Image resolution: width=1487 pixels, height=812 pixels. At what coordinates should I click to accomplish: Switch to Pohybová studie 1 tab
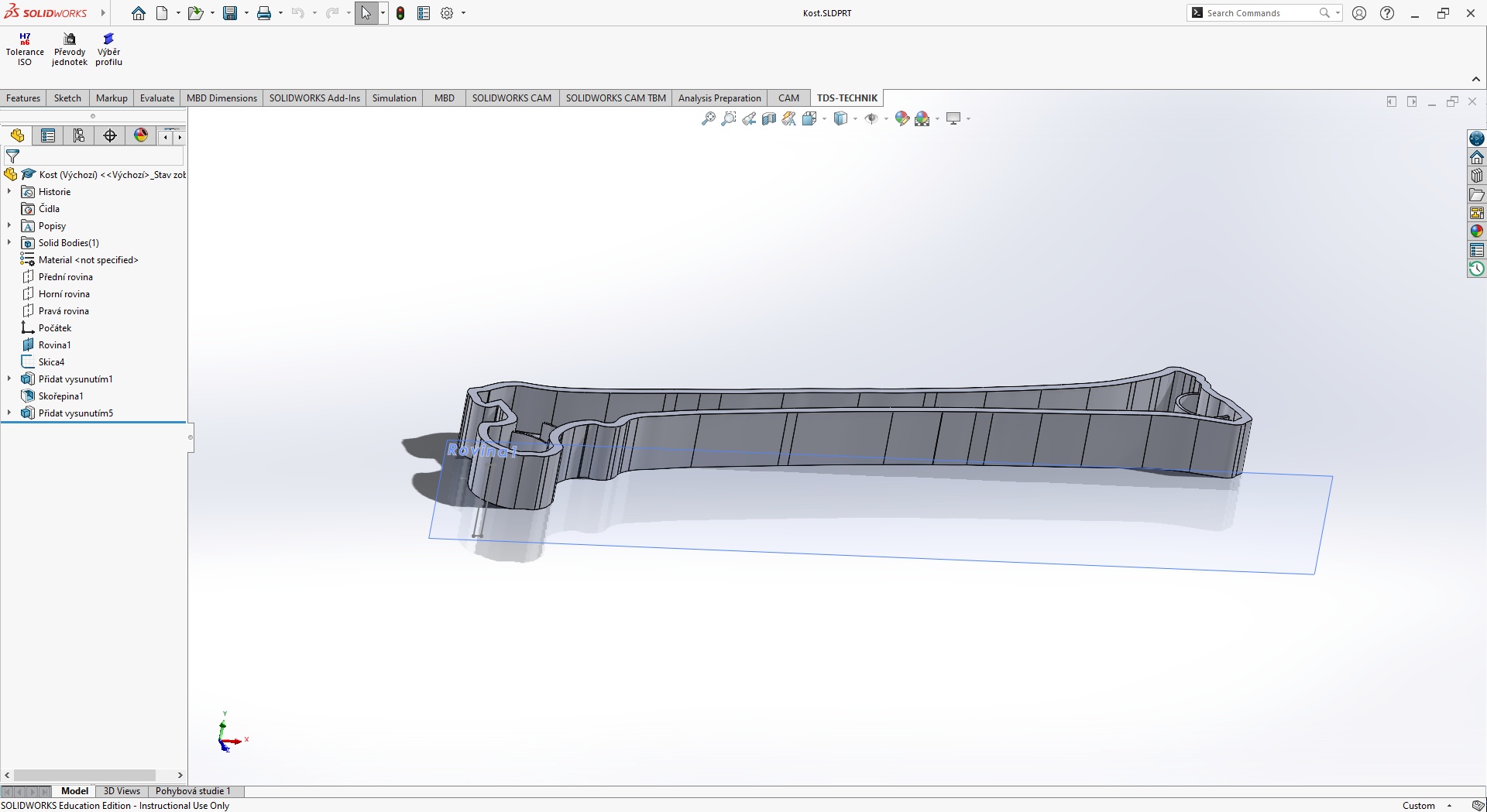[193, 791]
